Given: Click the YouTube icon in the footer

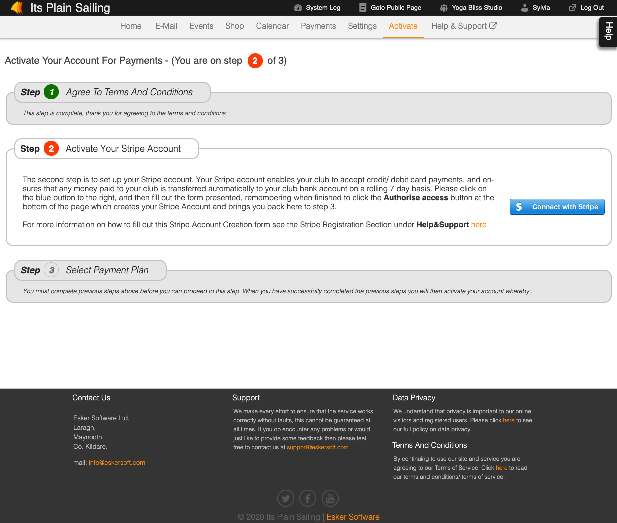Looking at the screenshot, I should [331, 498].
